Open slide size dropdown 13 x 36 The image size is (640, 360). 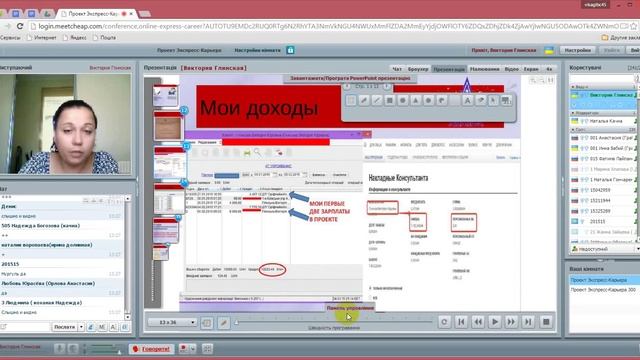(x=172, y=322)
